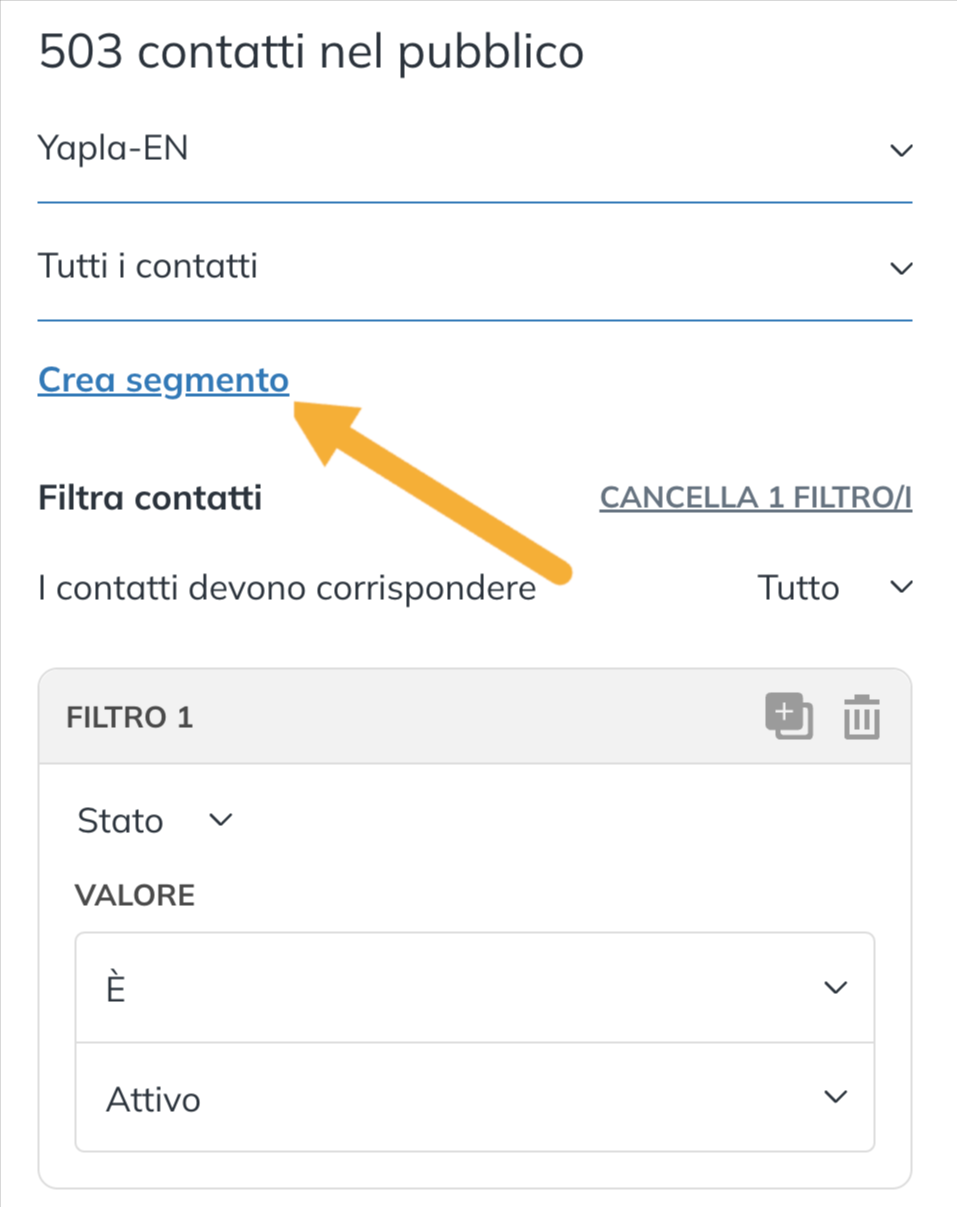Delete Filtro 1 using the trash icon
This screenshot has height=1207, width=957.
pos(861,718)
